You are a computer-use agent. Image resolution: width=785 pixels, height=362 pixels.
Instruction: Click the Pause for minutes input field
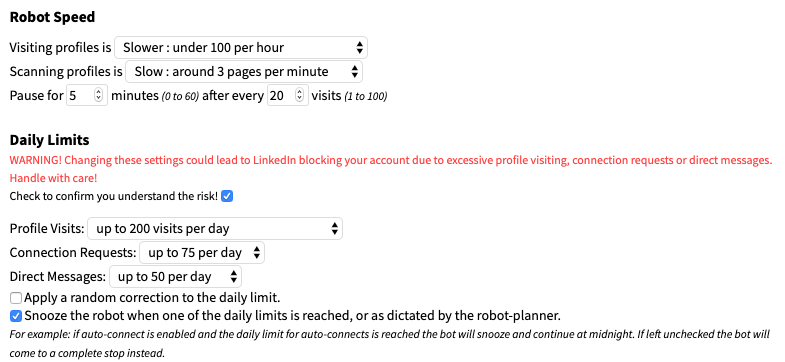click(87, 95)
